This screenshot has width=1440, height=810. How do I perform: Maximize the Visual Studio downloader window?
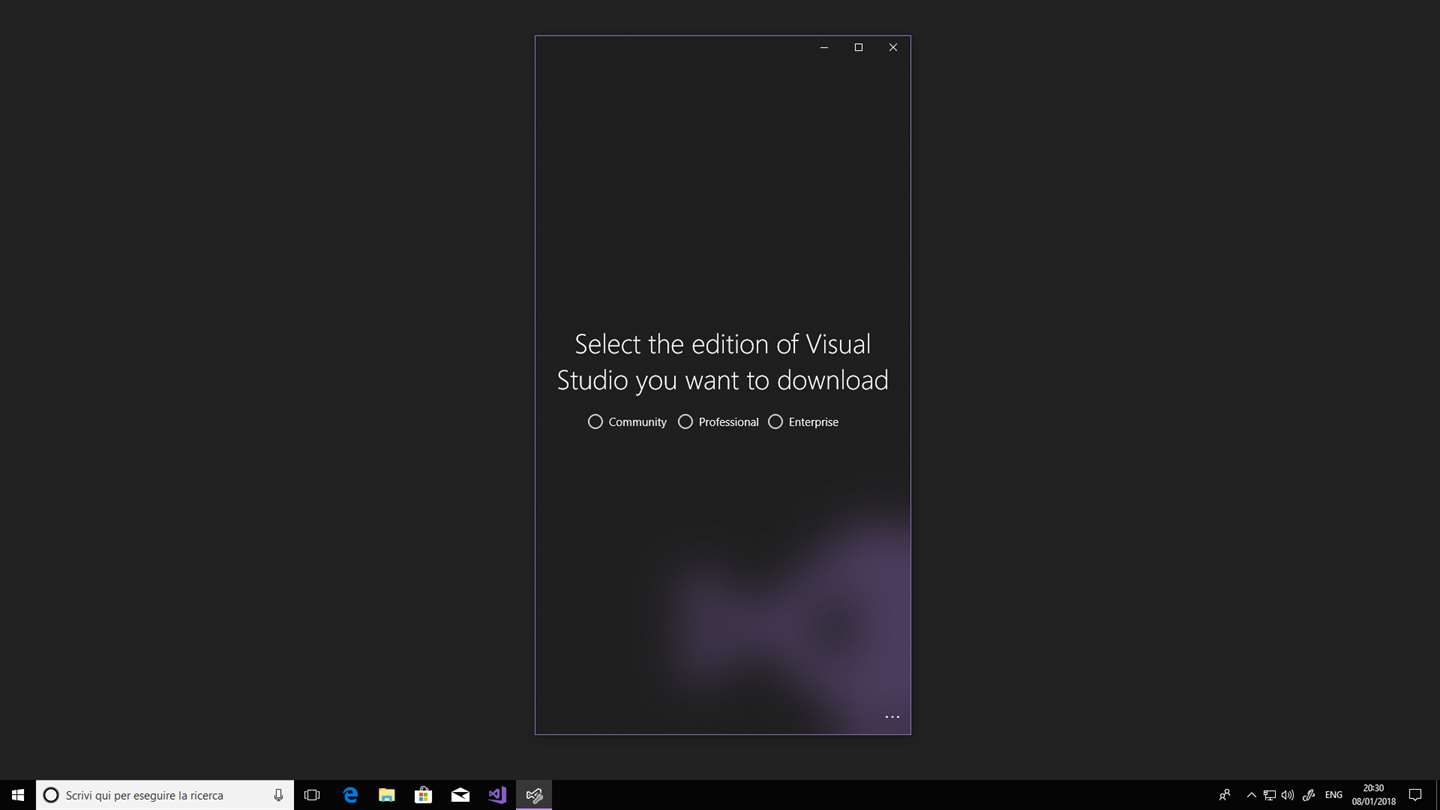[858, 48]
